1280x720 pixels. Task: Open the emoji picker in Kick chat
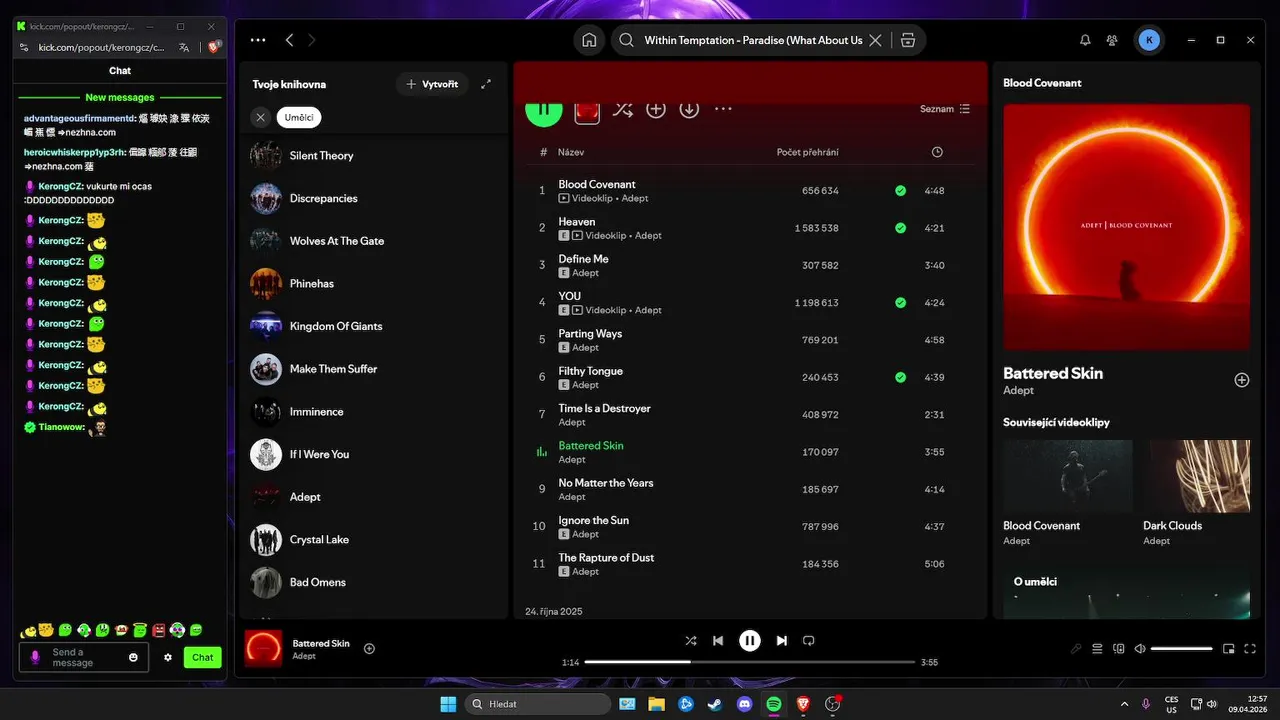pyautogui.click(x=133, y=657)
